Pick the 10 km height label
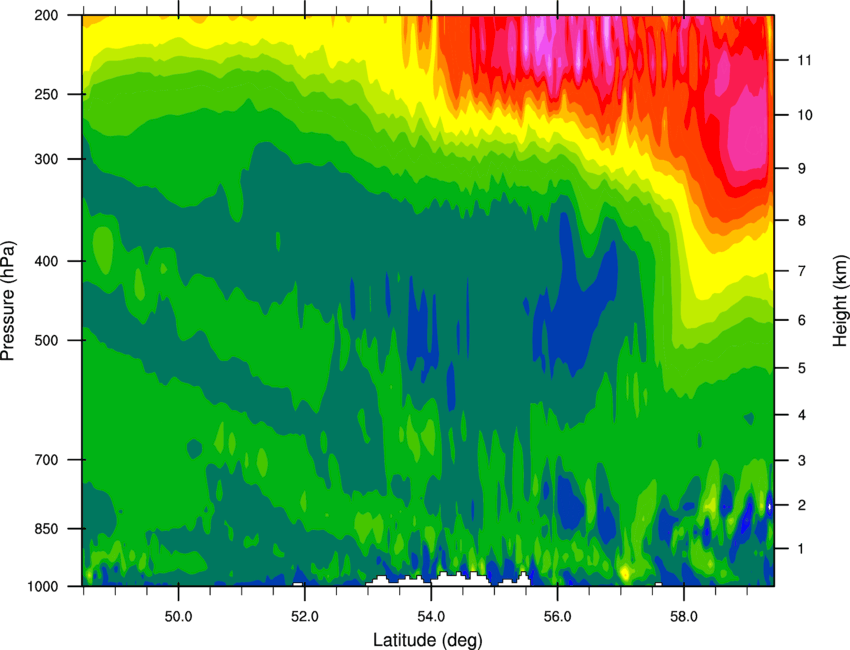The width and height of the screenshot is (850, 650). (805, 115)
